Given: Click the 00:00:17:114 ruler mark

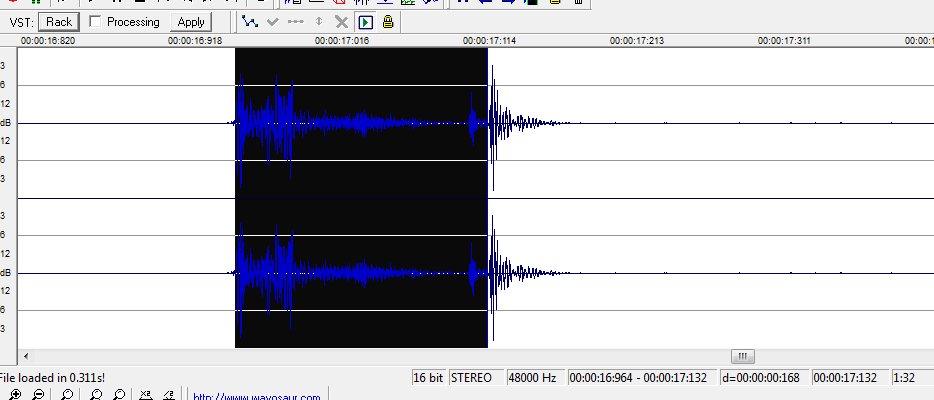Looking at the screenshot, I should pyautogui.click(x=490, y=40).
